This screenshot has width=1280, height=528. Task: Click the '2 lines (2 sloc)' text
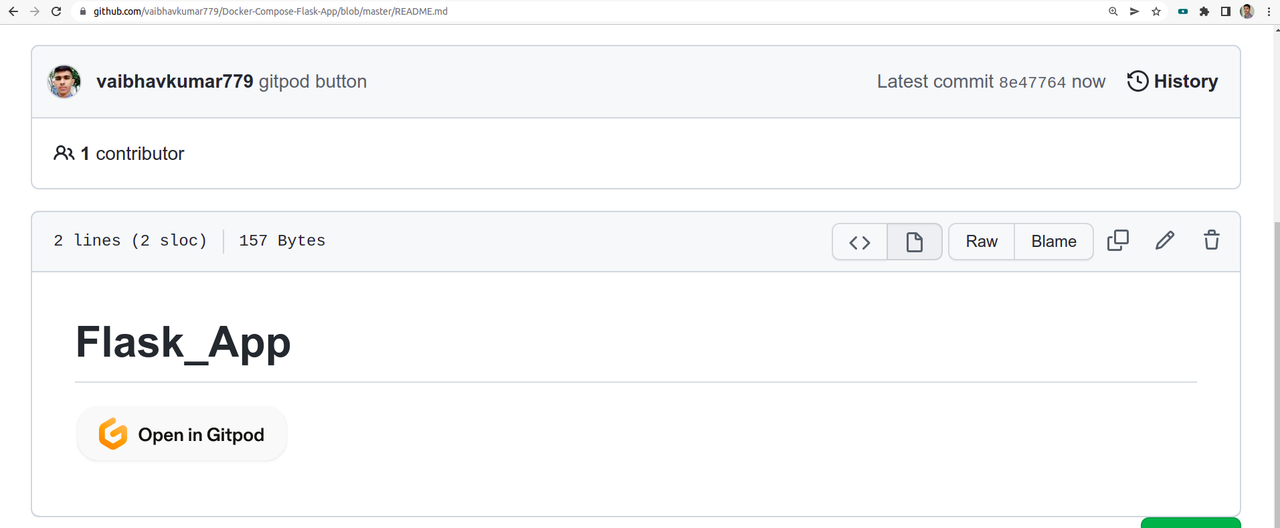pyautogui.click(x=130, y=241)
